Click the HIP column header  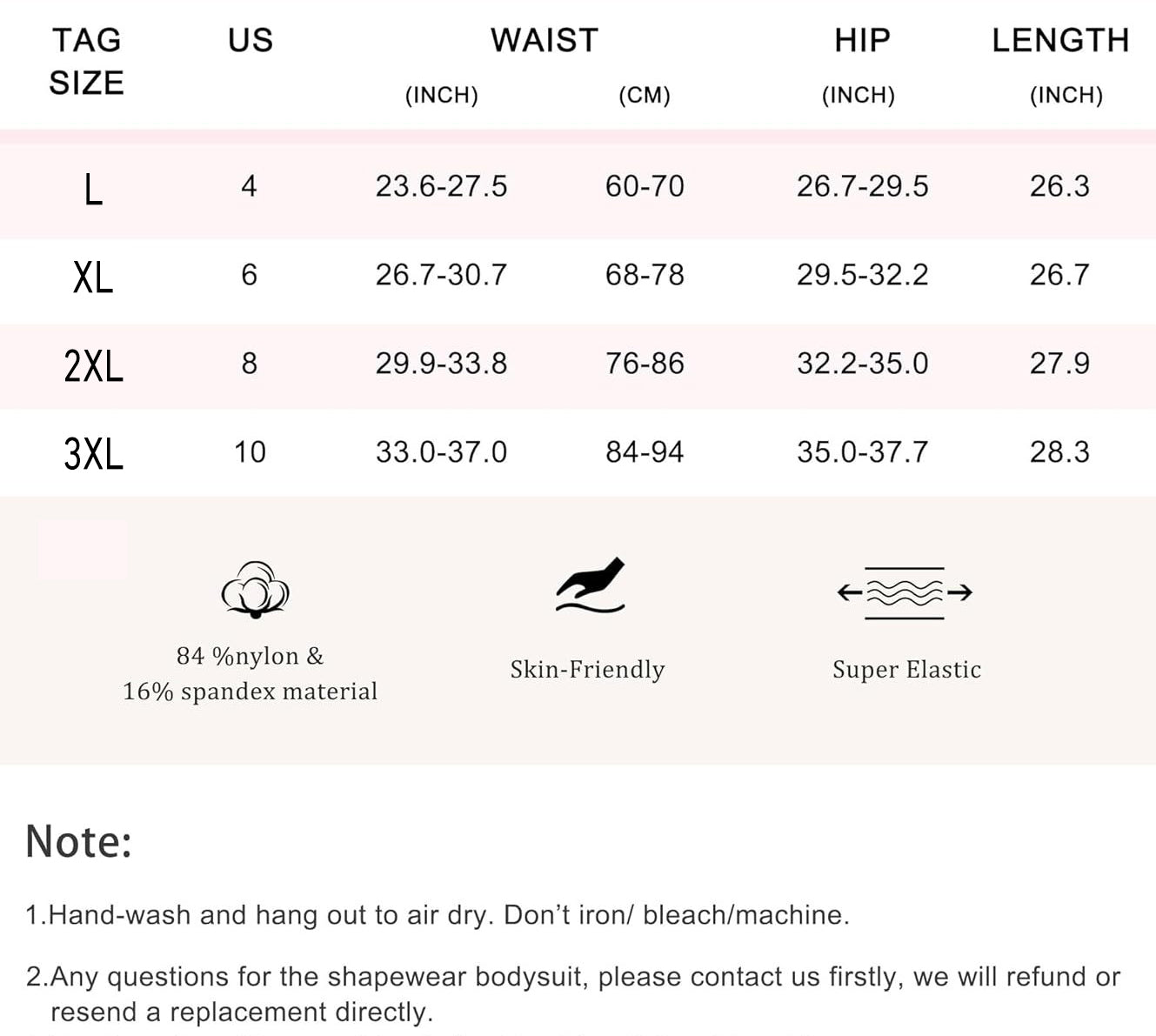pyautogui.click(x=862, y=40)
